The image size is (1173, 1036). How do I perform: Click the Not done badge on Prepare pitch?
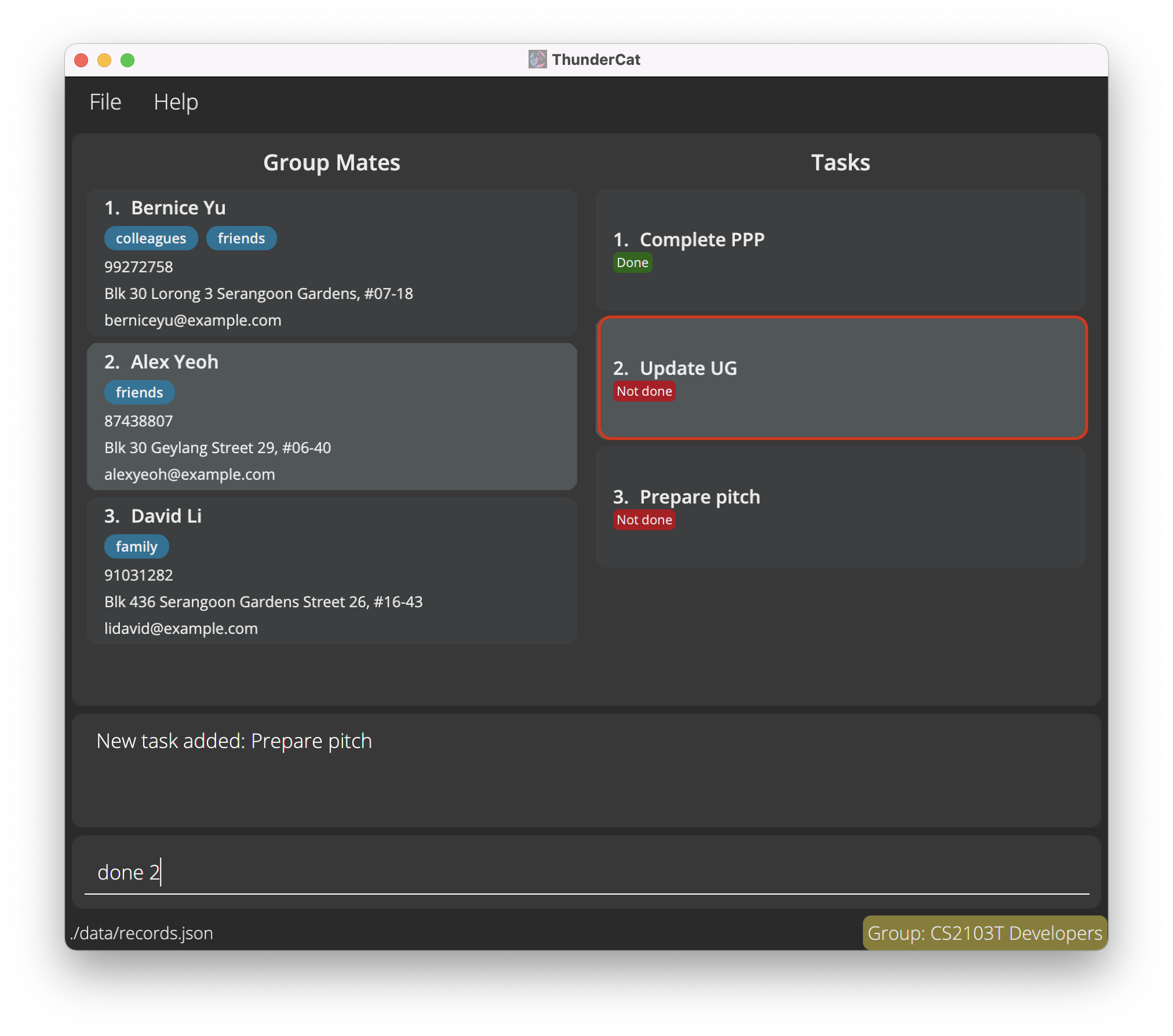coord(644,519)
